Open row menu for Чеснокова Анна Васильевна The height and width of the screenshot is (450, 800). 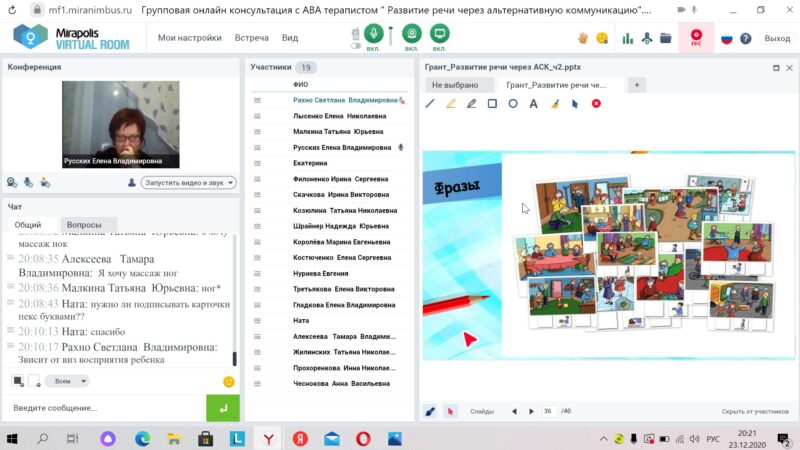click(257, 384)
